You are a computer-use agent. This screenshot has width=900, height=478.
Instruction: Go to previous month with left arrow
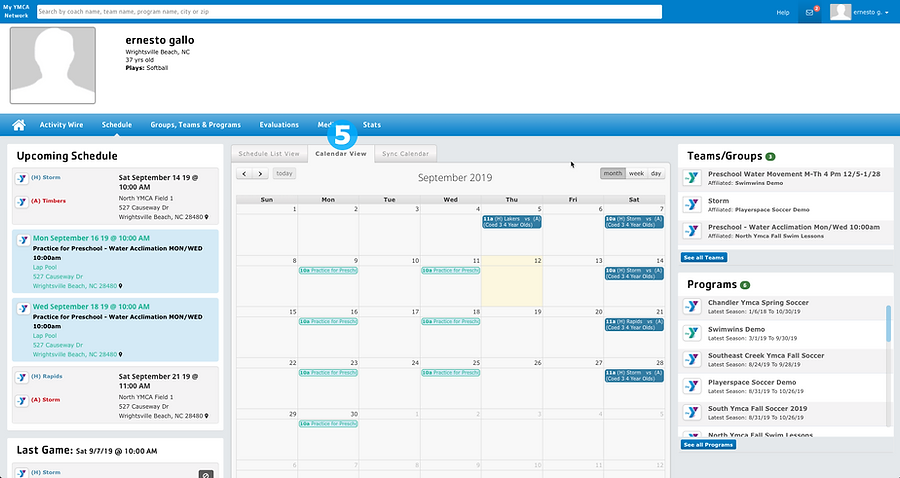pos(245,173)
